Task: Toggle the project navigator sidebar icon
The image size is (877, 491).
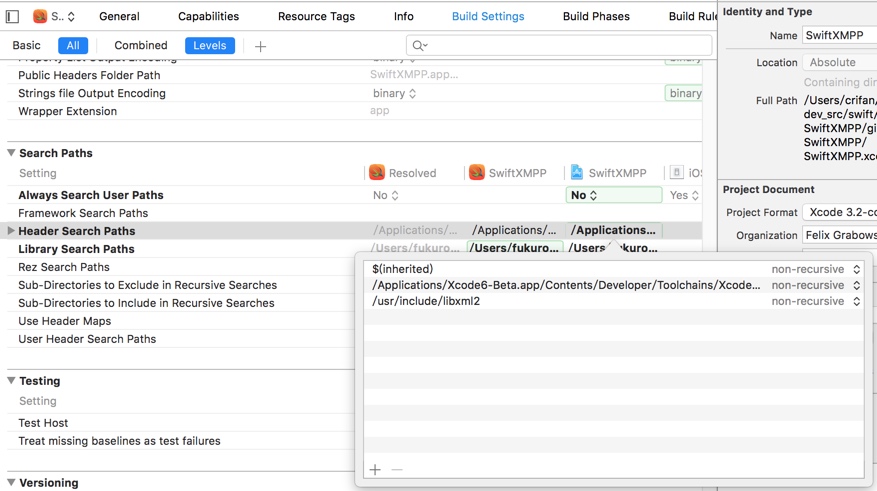Action: click(x=12, y=16)
